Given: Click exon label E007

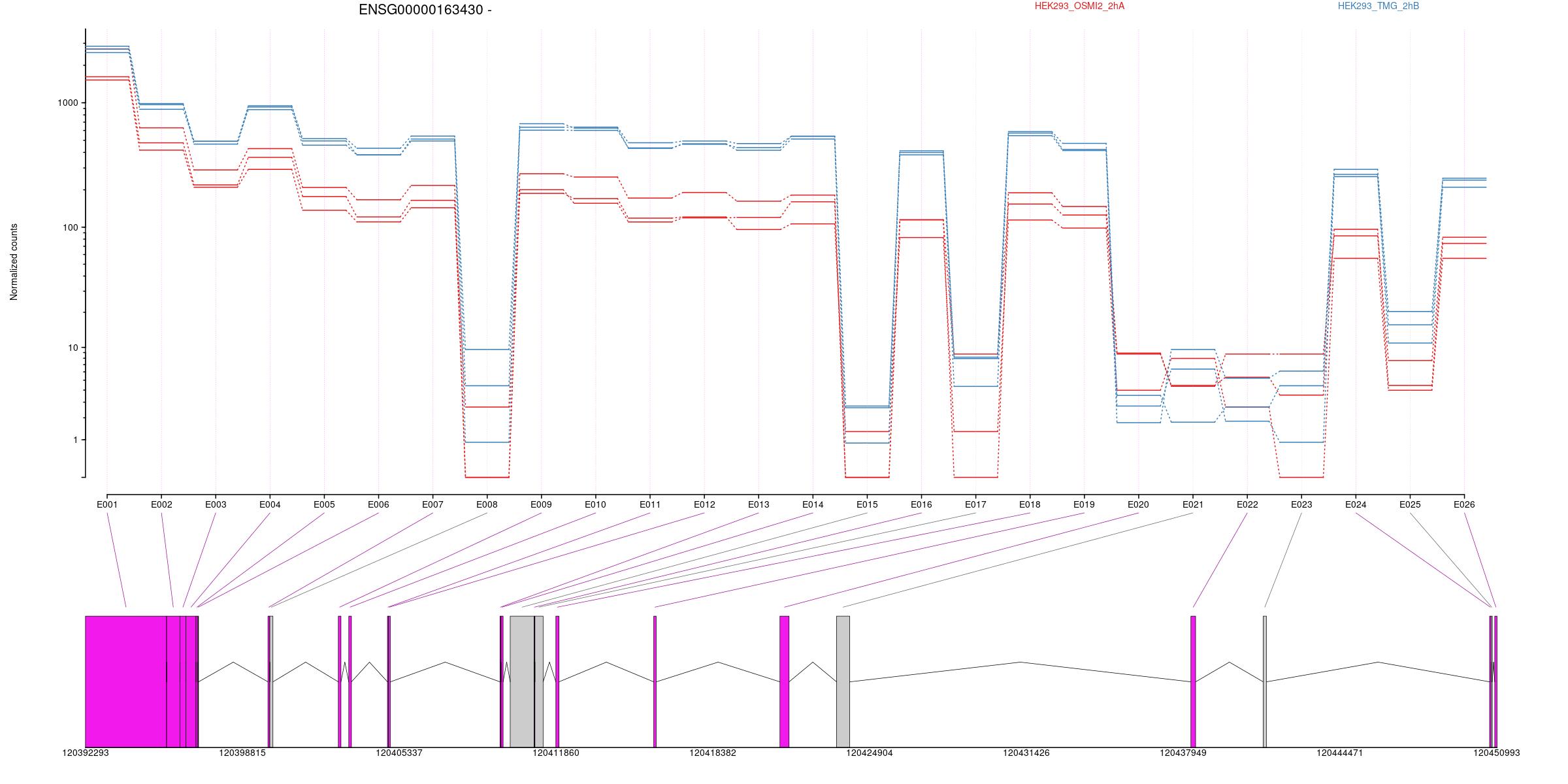Looking at the screenshot, I should coord(433,504).
